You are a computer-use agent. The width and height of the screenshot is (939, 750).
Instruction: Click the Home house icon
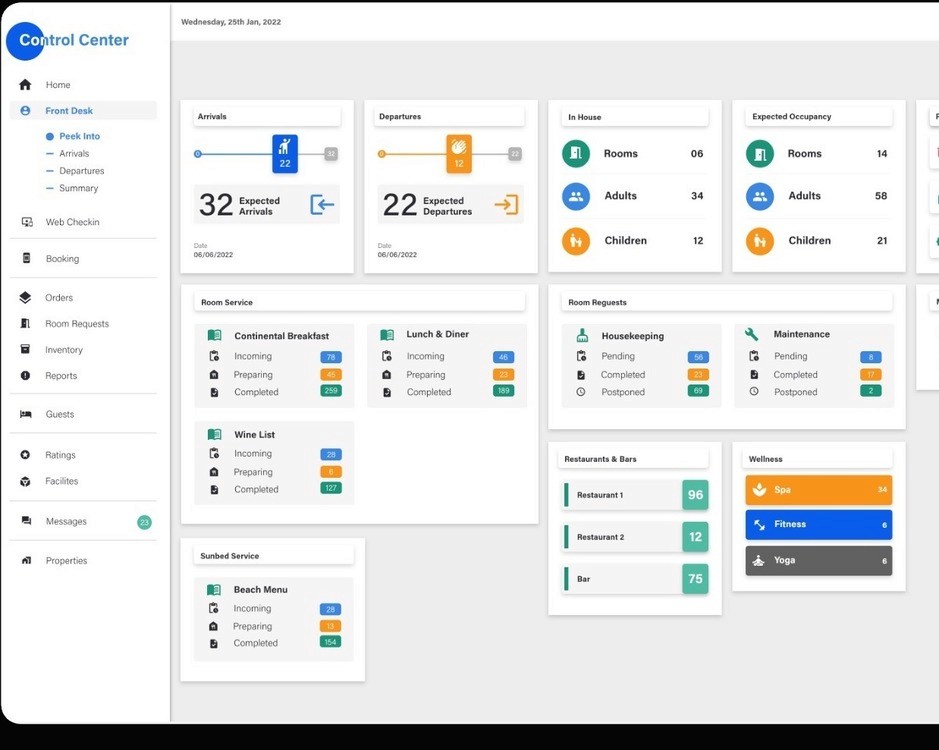[25, 84]
